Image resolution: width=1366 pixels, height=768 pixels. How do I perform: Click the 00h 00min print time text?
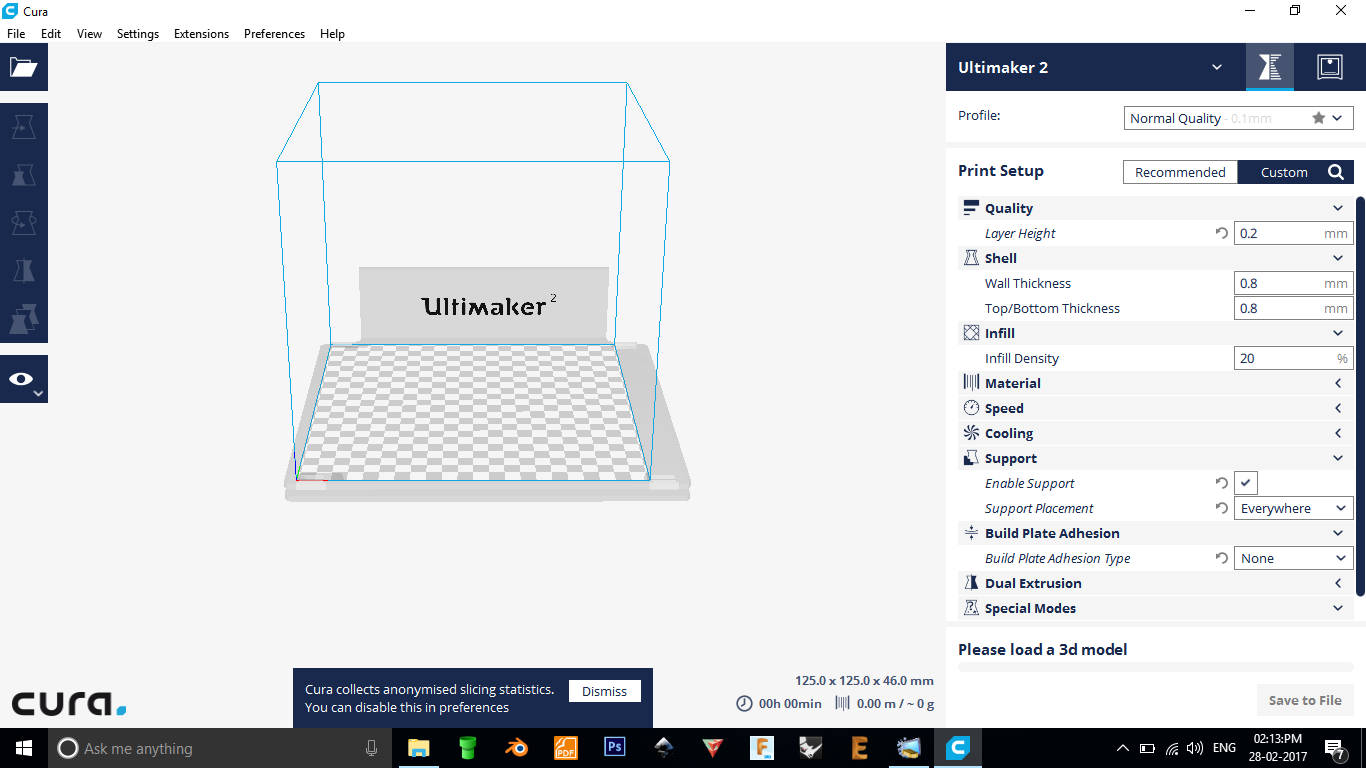pyautogui.click(x=790, y=703)
